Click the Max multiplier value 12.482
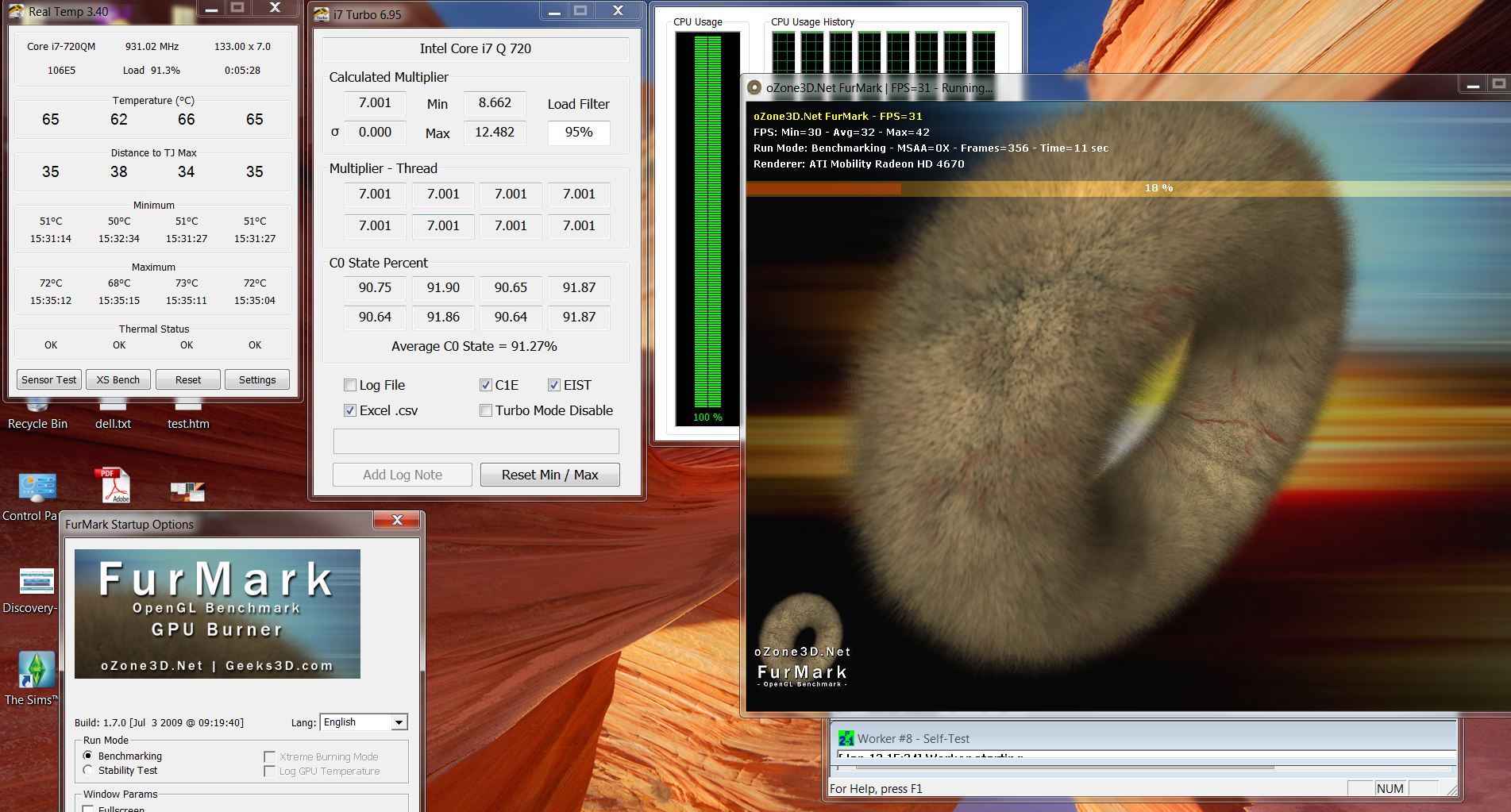 pyautogui.click(x=495, y=133)
